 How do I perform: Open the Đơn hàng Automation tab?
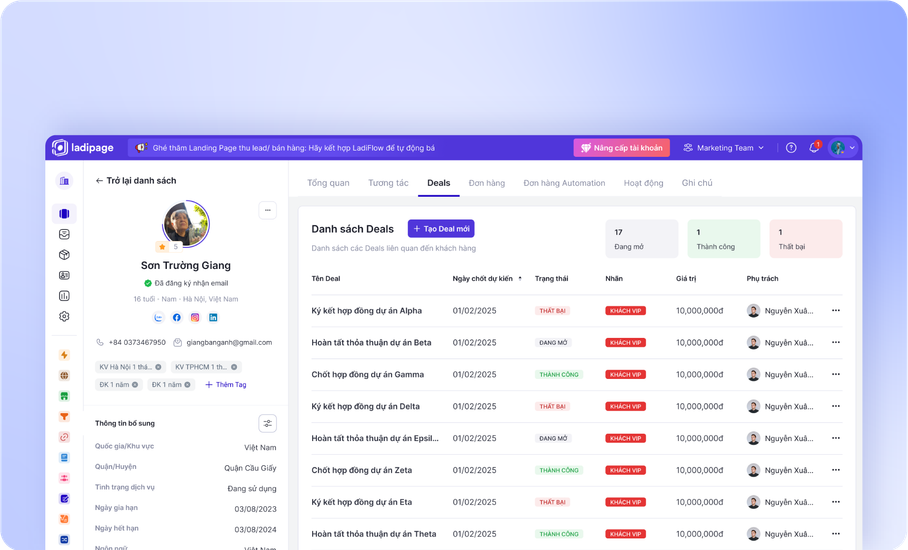[564, 183]
